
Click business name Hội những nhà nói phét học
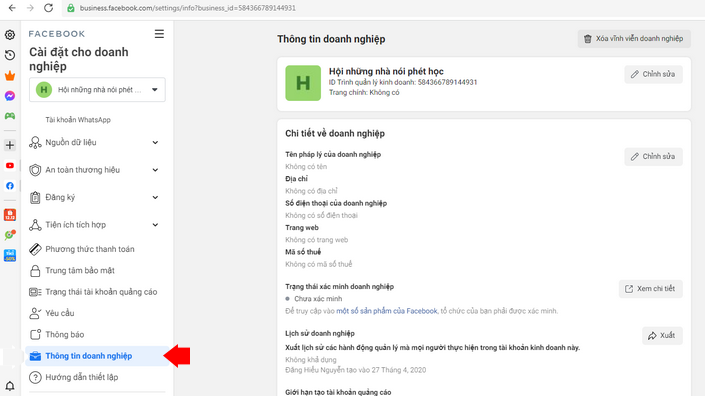[386, 71]
